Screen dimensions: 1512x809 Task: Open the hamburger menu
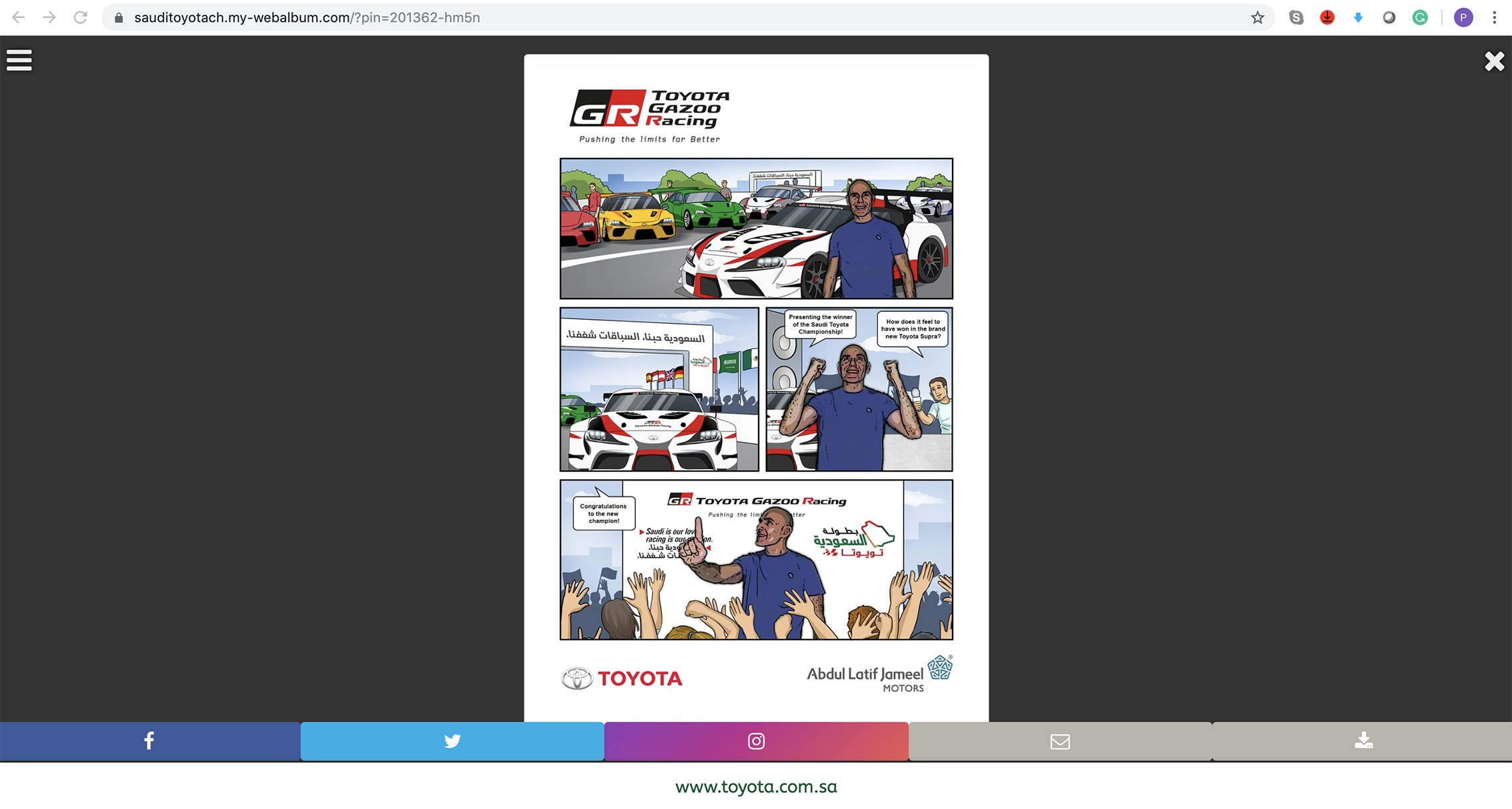click(x=19, y=60)
